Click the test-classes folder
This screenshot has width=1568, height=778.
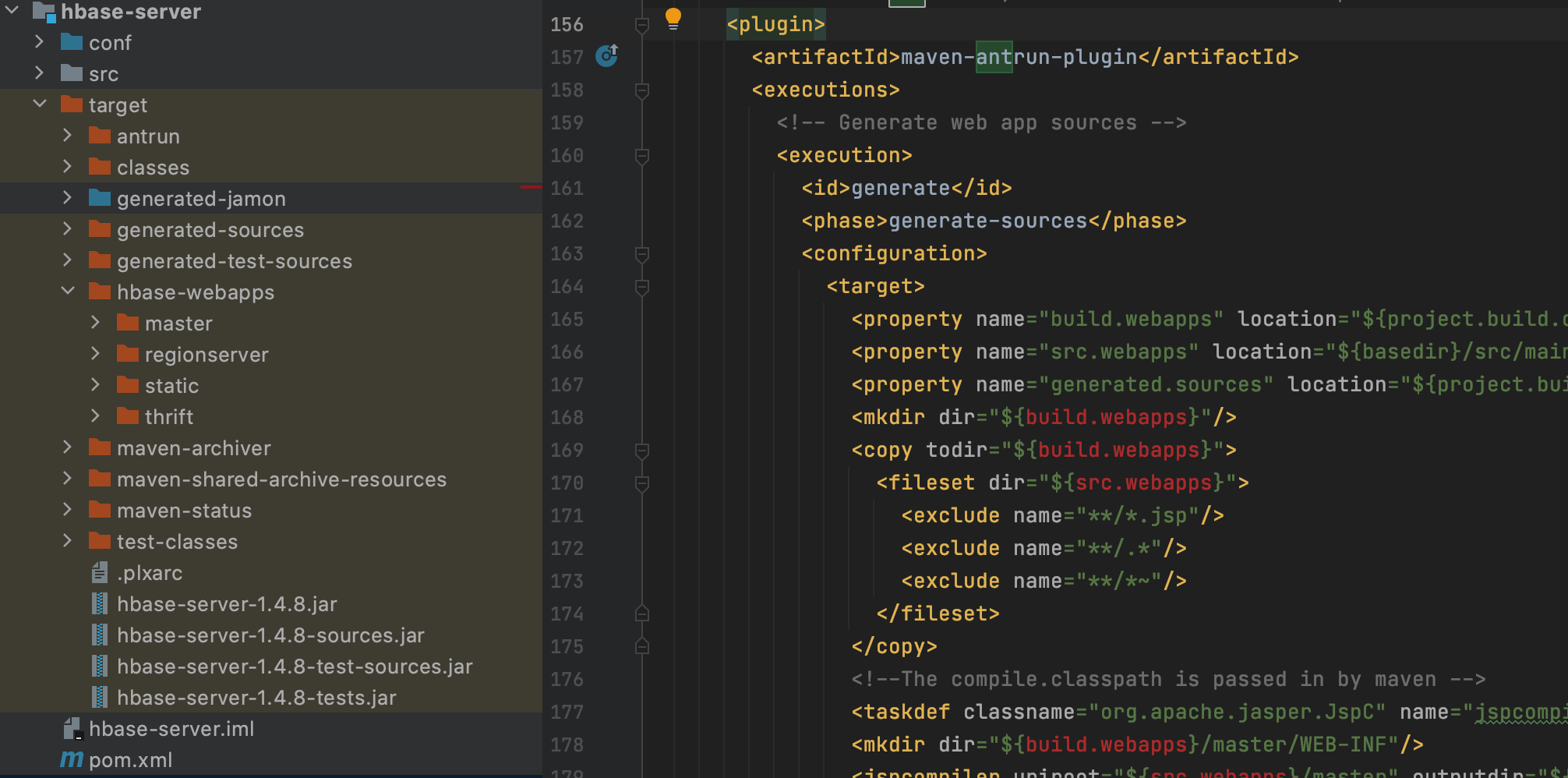tap(176, 542)
